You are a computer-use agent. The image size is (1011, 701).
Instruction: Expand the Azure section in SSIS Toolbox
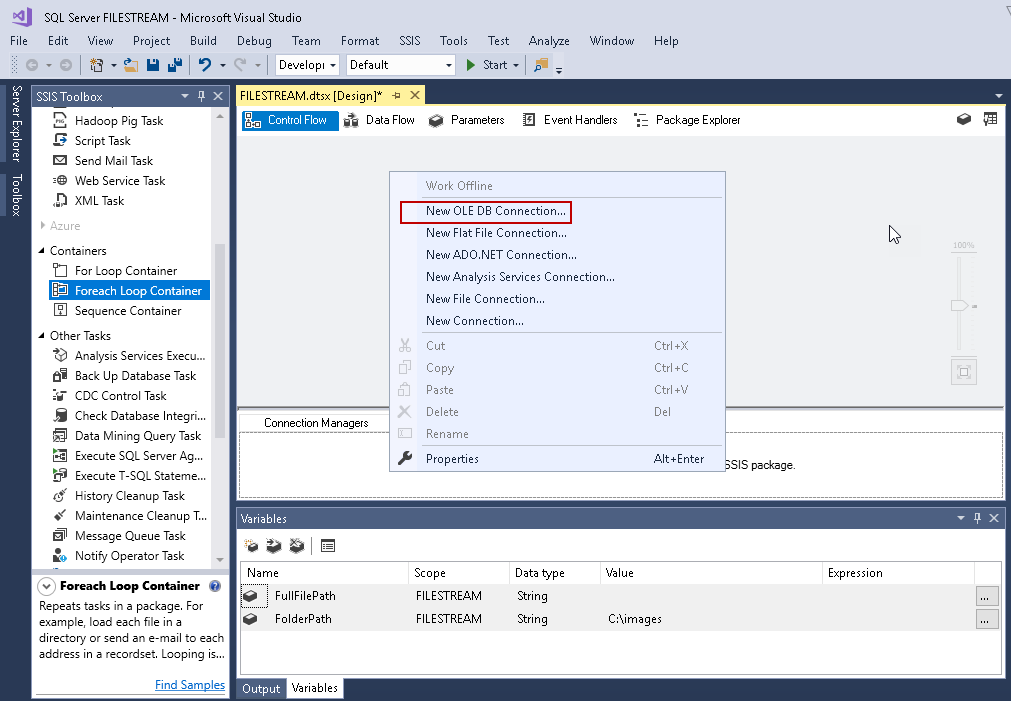point(42,226)
